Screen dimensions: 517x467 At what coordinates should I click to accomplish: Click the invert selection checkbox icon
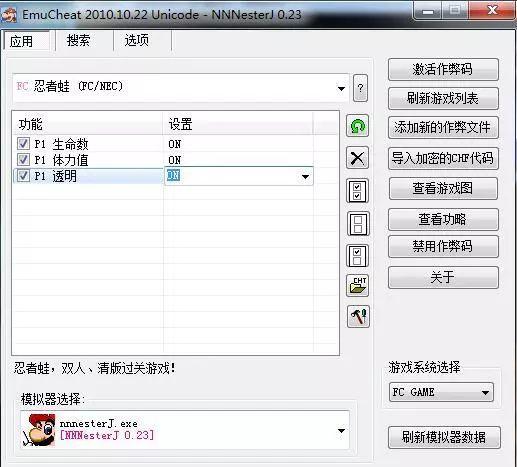(x=358, y=256)
